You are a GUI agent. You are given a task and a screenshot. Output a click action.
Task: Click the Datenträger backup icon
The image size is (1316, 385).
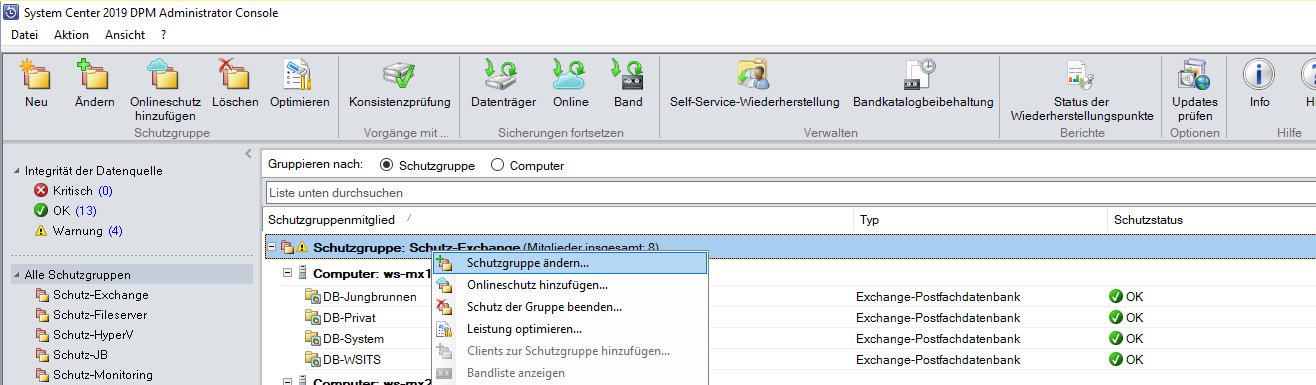click(503, 75)
